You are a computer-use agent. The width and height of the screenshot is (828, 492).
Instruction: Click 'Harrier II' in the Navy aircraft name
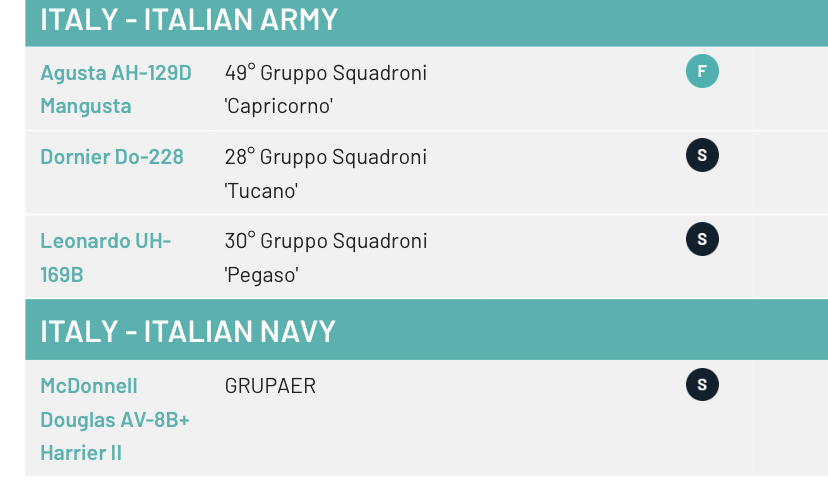pyautogui.click(x=81, y=453)
